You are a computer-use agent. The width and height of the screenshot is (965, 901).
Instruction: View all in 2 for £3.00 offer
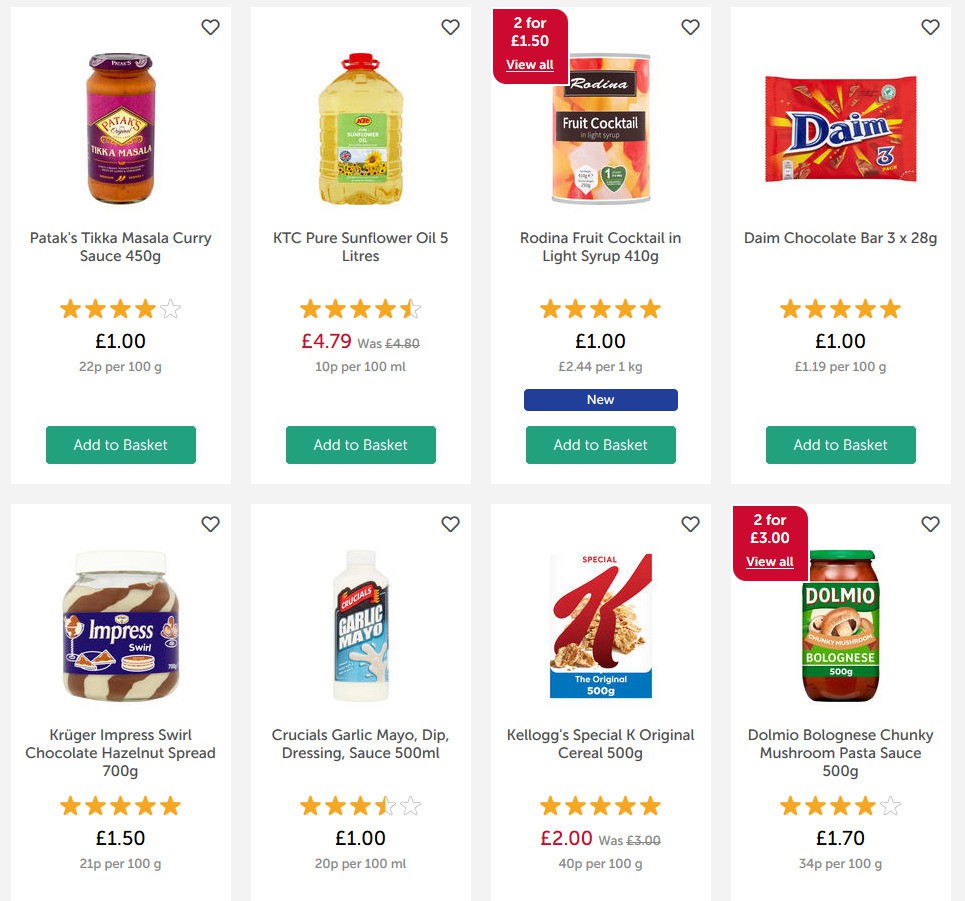tap(769, 562)
